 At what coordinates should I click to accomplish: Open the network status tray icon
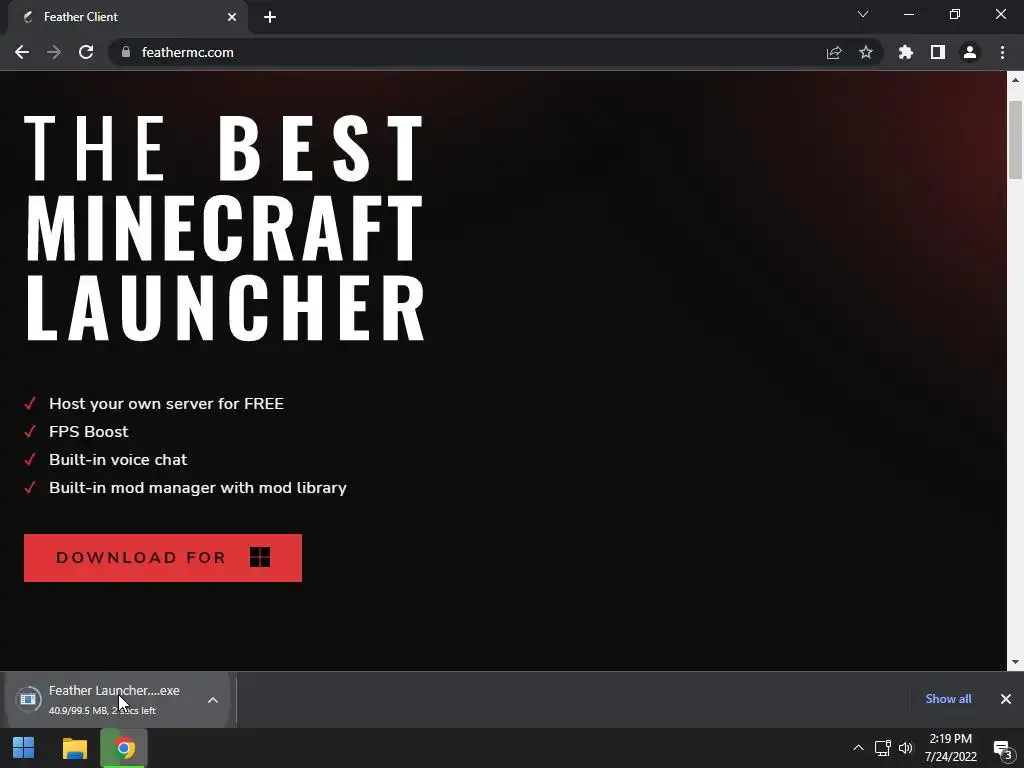pos(882,748)
